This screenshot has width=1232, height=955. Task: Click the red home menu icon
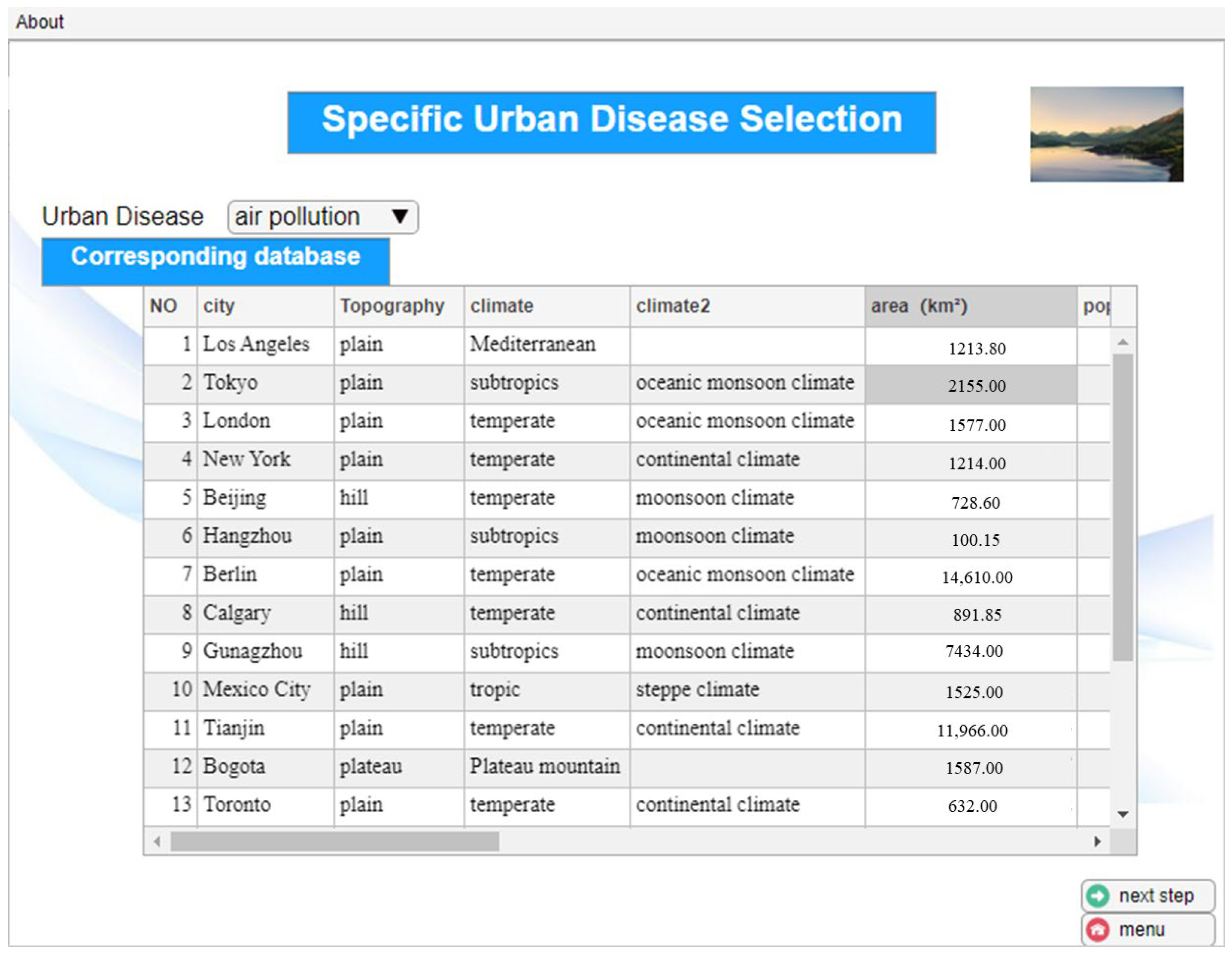pos(1097,930)
